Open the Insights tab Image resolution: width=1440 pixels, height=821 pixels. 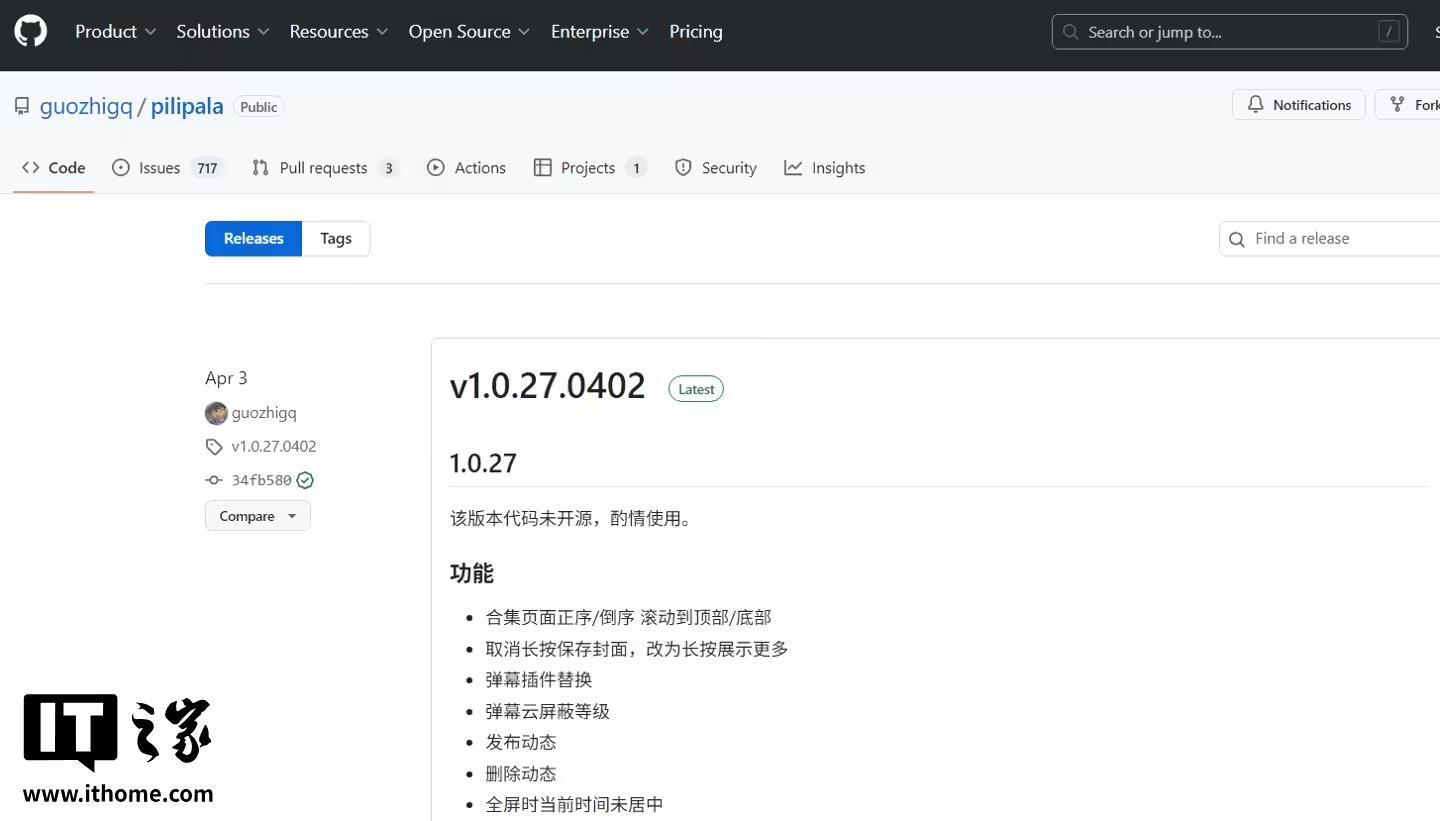pos(825,168)
